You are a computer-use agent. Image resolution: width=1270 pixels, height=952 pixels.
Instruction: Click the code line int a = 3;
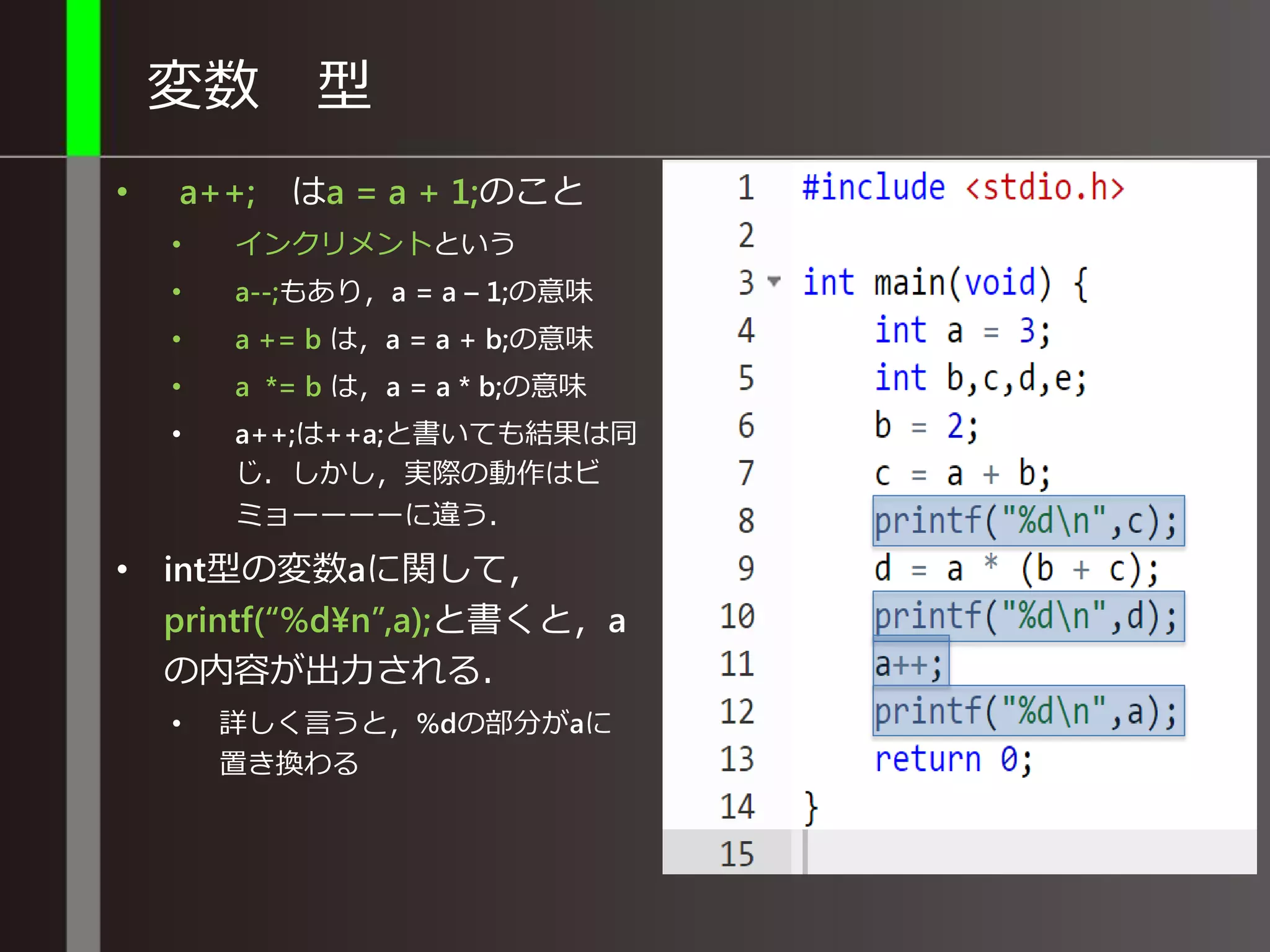point(962,331)
